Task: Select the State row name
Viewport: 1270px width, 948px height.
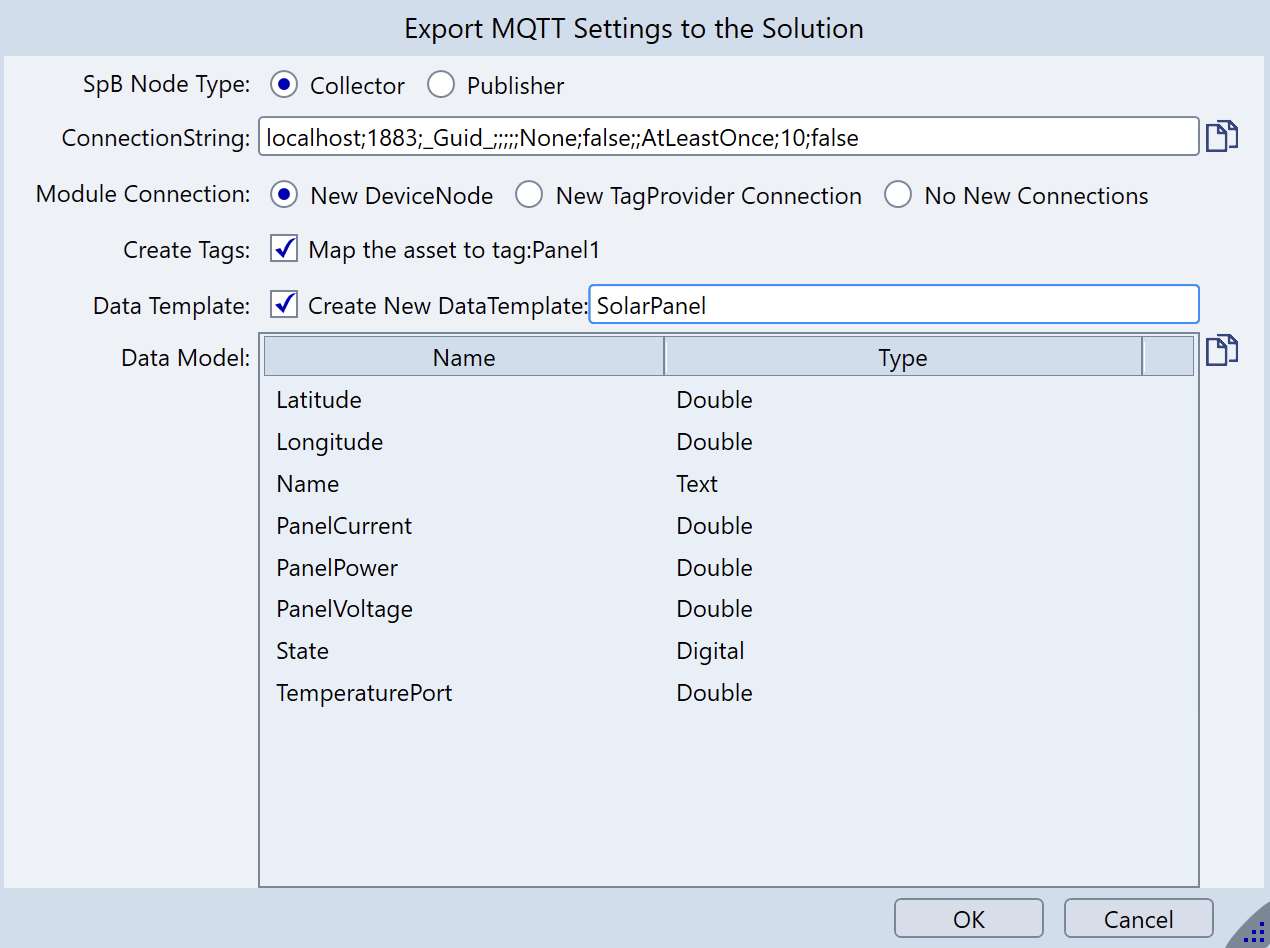Action: [x=302, y=651]
